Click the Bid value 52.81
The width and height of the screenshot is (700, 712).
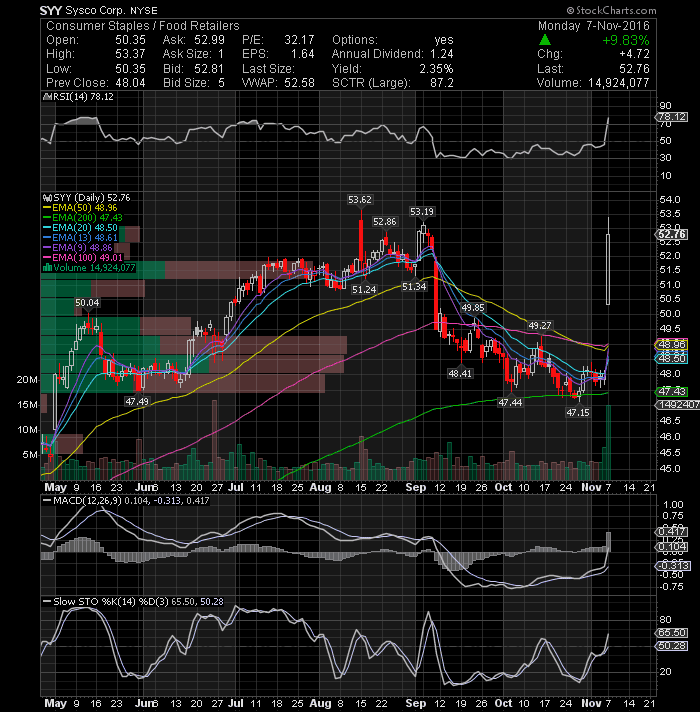coord(209,69)
